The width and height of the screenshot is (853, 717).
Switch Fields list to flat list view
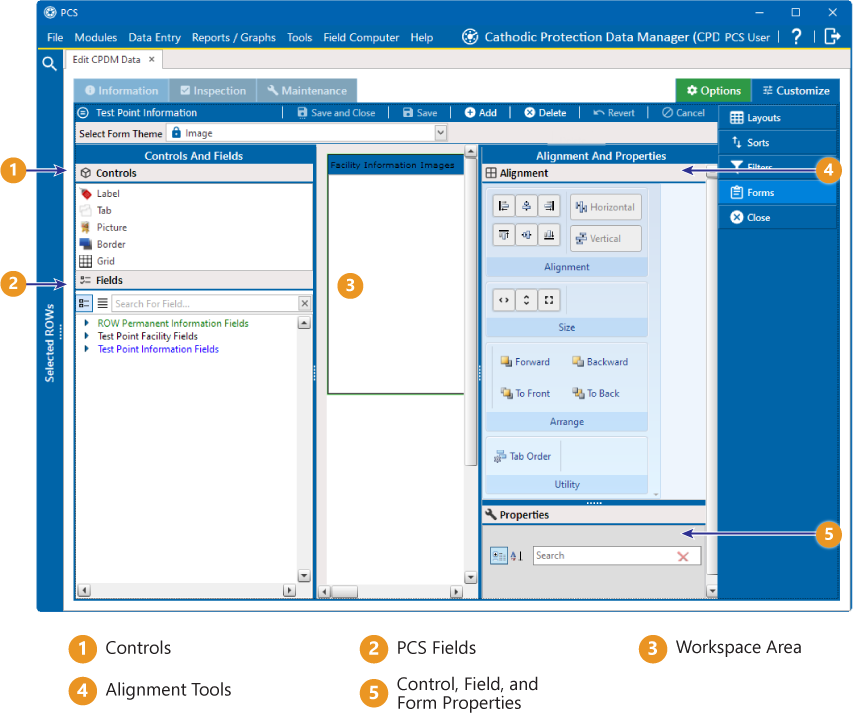(102, 303)
